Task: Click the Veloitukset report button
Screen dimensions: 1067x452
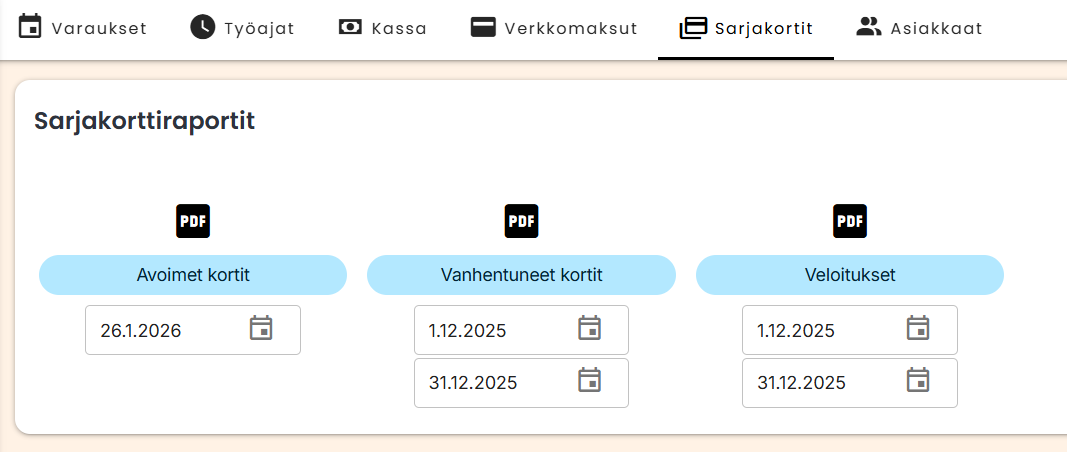Action: 850,275
